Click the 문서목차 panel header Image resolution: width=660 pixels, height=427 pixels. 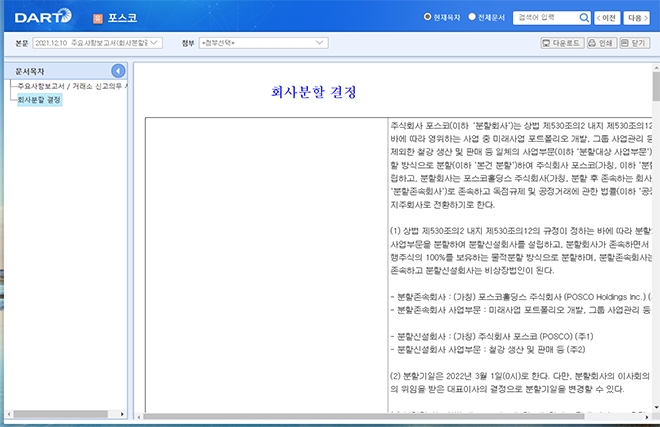[30, 71]
